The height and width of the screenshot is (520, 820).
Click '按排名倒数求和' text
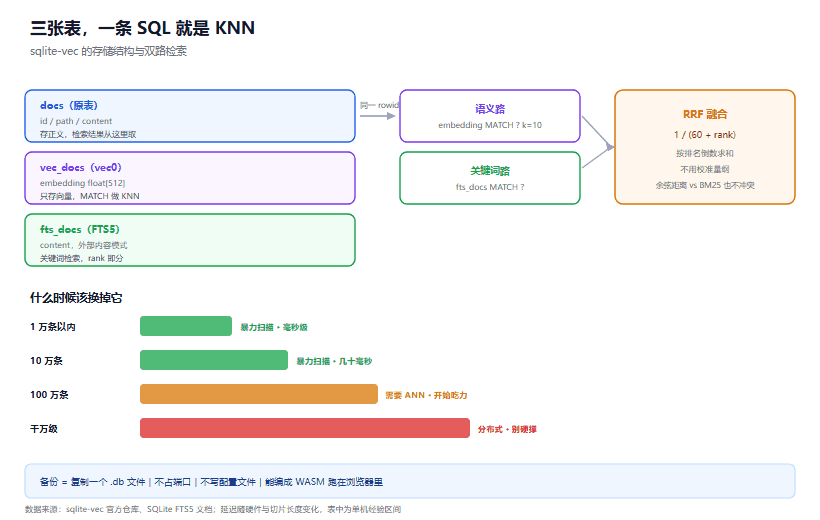click(705, 153)
